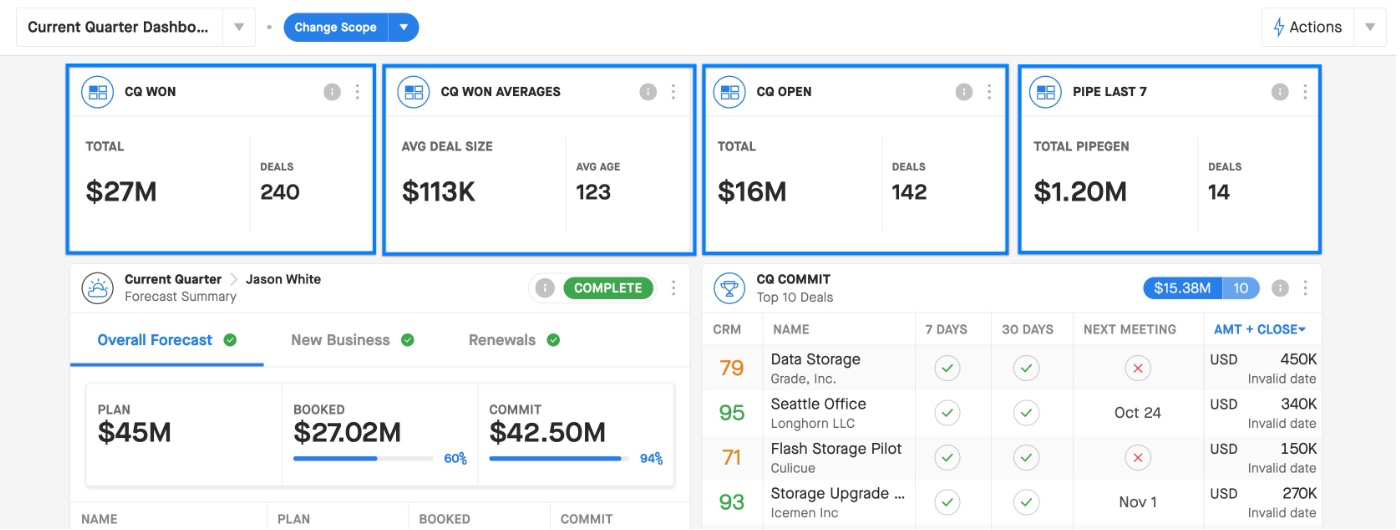Expand the Actions dropdown arrow
Screen dimensions: 1400x530
[1370, 27]
